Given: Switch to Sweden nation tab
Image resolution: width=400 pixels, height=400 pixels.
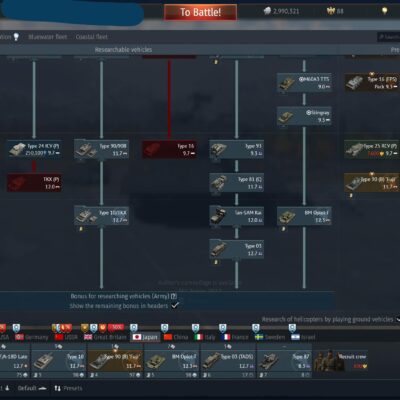Looking at the screenshot, I should tap(270, 337).
